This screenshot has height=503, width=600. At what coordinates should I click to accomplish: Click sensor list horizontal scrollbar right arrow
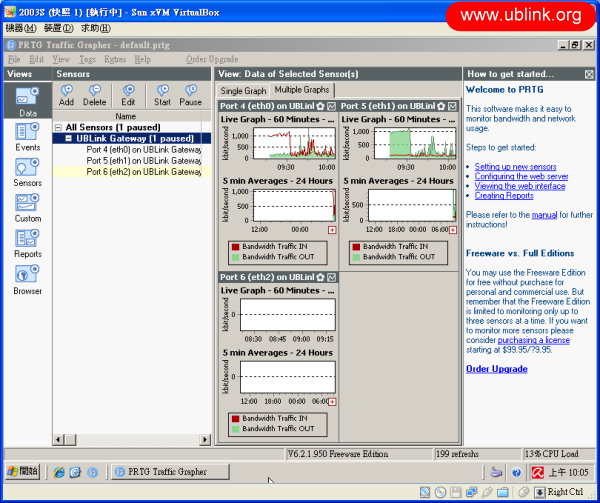pos(205,440)
